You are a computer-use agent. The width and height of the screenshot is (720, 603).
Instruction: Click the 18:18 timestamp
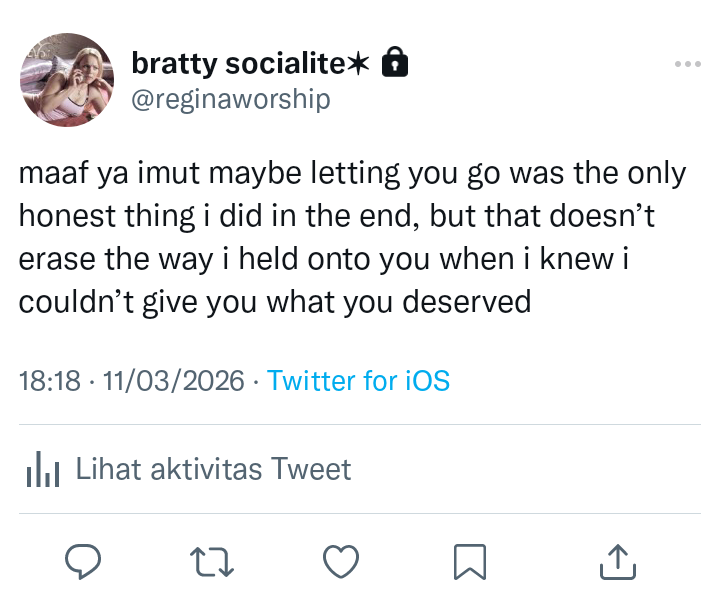(49, 381)
